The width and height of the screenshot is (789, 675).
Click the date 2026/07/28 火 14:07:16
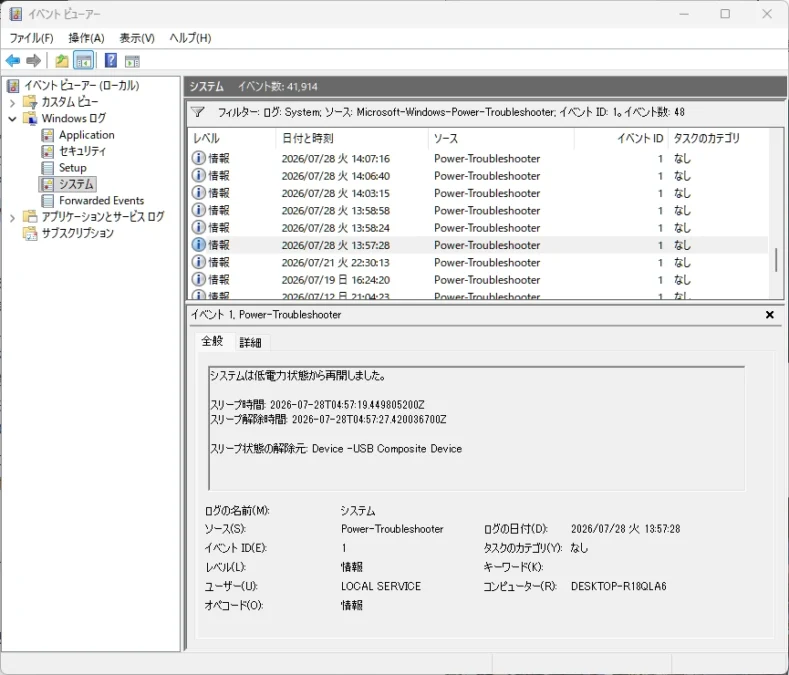click(x=336, y=159)
